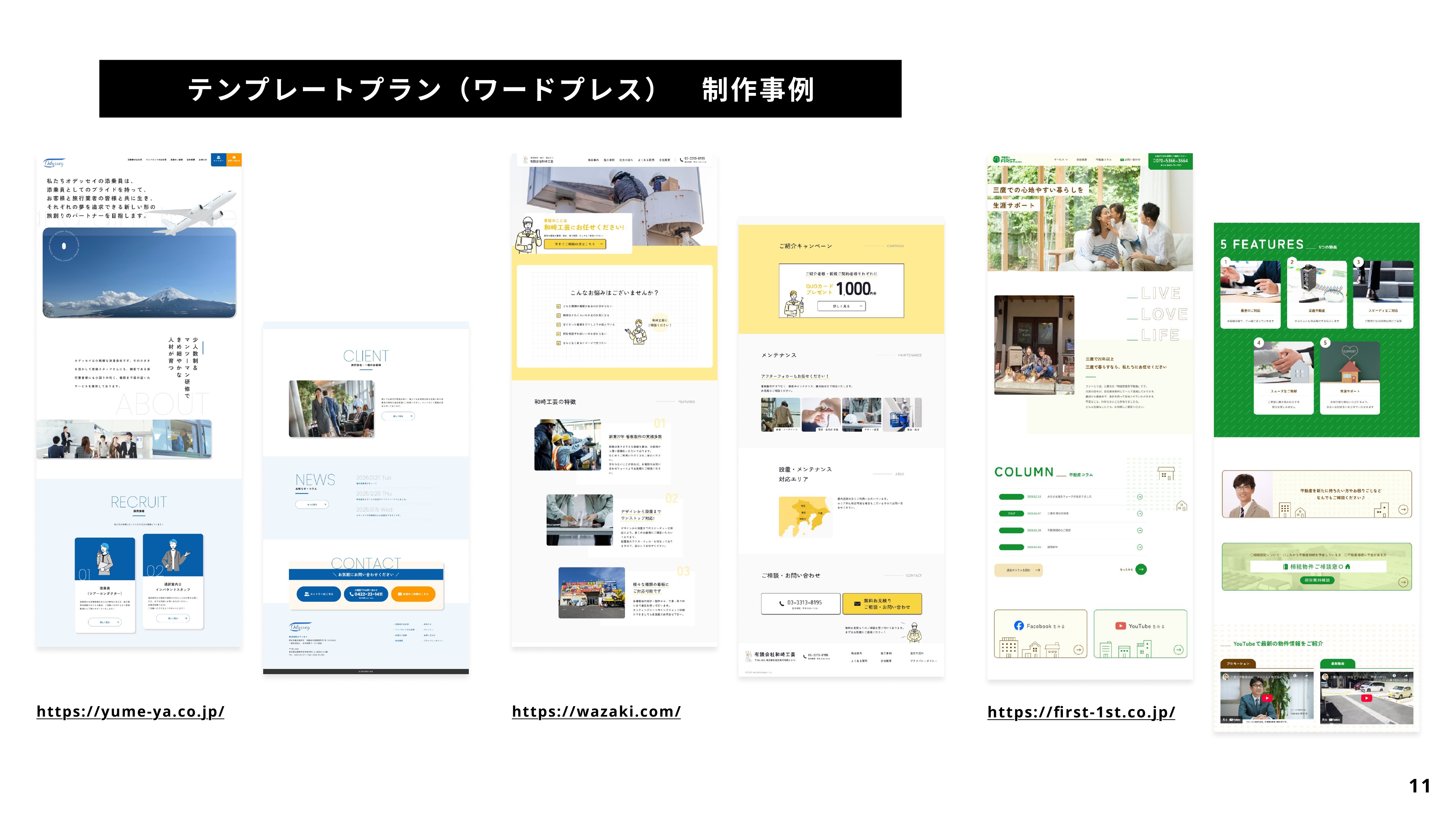Viewport: 1456px width, 819px height.
Task: Open the yume-ya.co.jp link
Action: click(x=130, y=711)
